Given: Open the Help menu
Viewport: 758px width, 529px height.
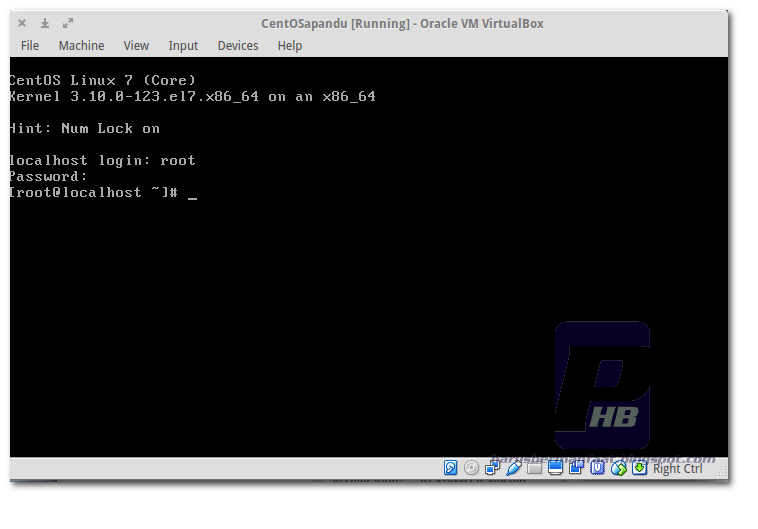Looking at the screenshot, I should tap(290, 45).
